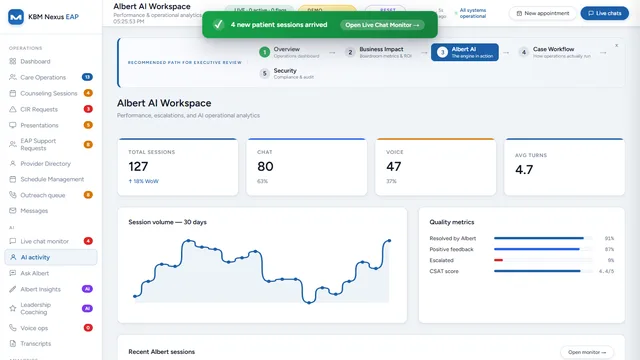Click the Voice ops phone icon

tap(13, 328)
